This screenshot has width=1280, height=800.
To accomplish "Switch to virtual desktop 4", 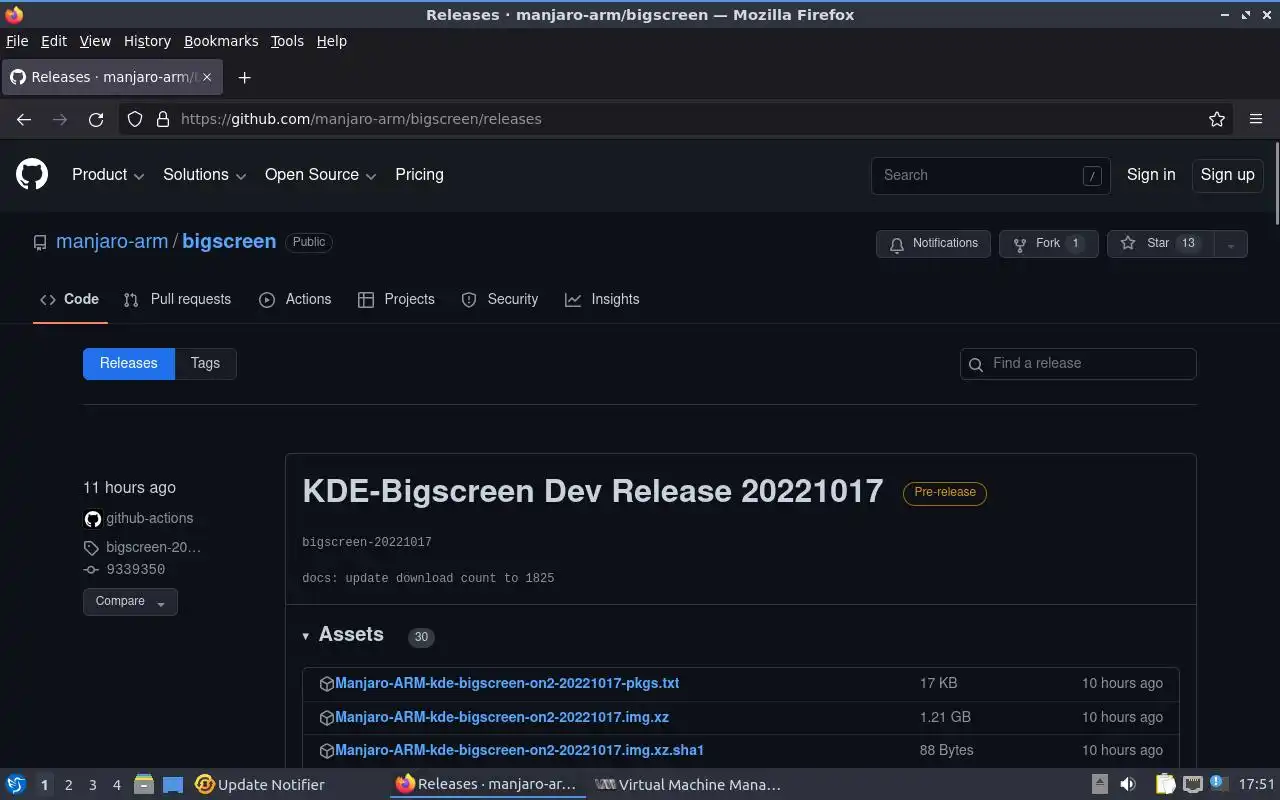I will (x=116, y=785).
